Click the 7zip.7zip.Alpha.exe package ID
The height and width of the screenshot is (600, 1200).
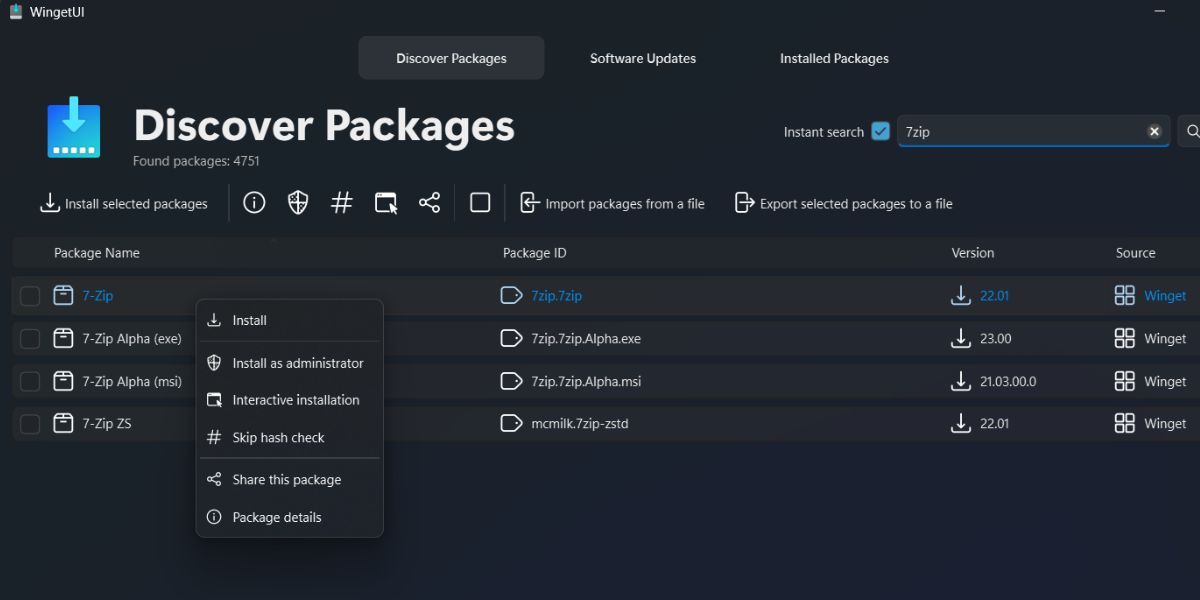(586, 339)
